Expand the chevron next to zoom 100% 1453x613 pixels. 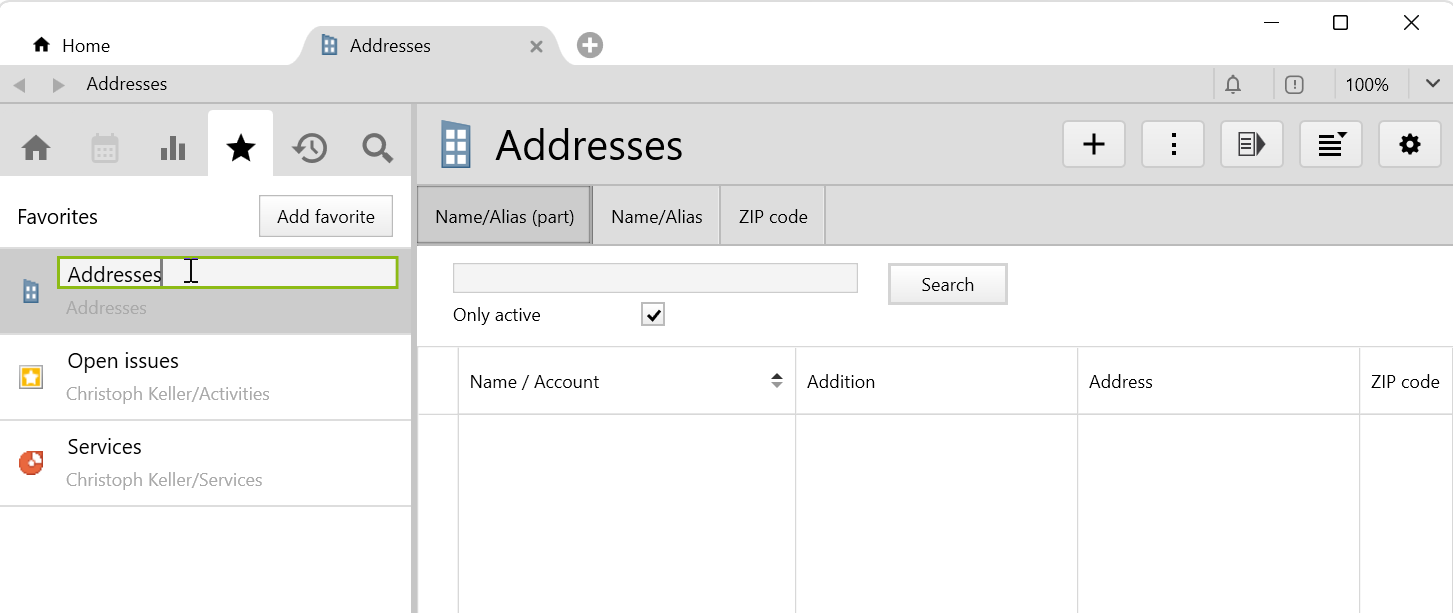coord(1432,84)
